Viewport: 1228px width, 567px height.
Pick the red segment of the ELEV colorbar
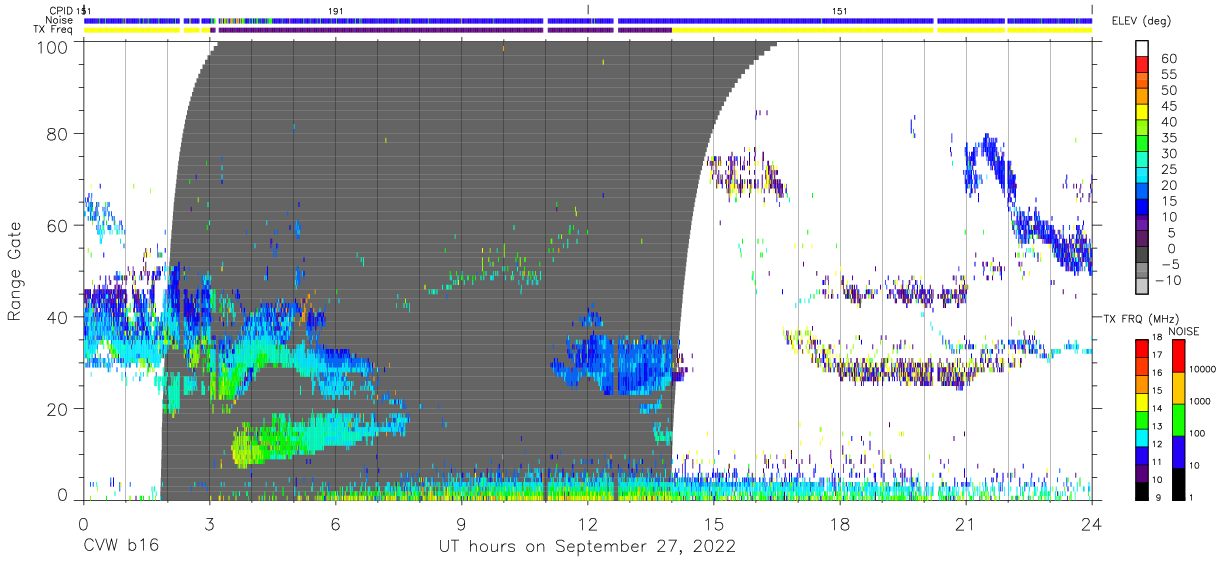coord(1141,65)
